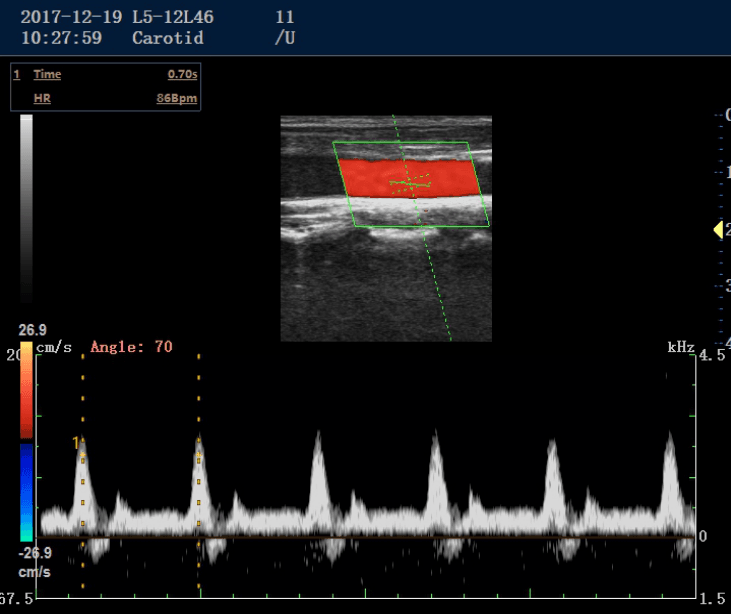The image size is (731, 614).
Task: Click the /U label in header
Action: click(x=285, y=38)
